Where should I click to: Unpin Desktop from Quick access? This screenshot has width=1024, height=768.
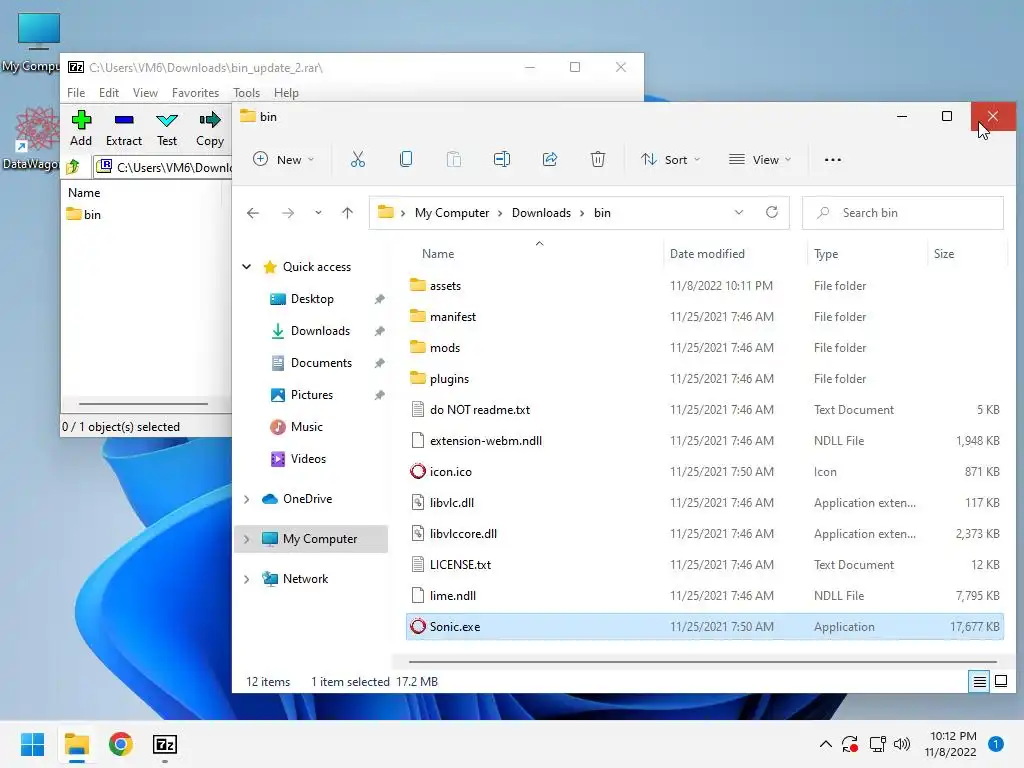click(x=379, y=299)
